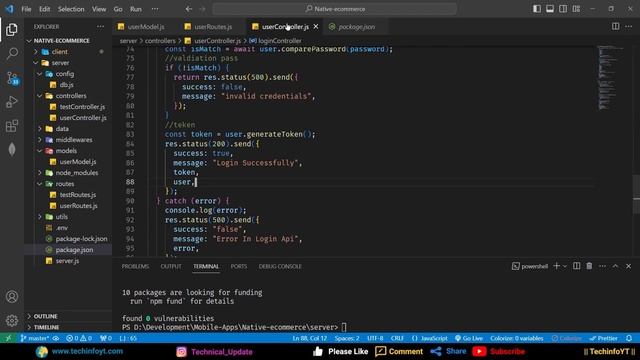Image resolution: width=640 pixels, height=360 pixels.
Task: Switch to the Debug Console tab
Action: pyautogui.click(x=280, y=266)
